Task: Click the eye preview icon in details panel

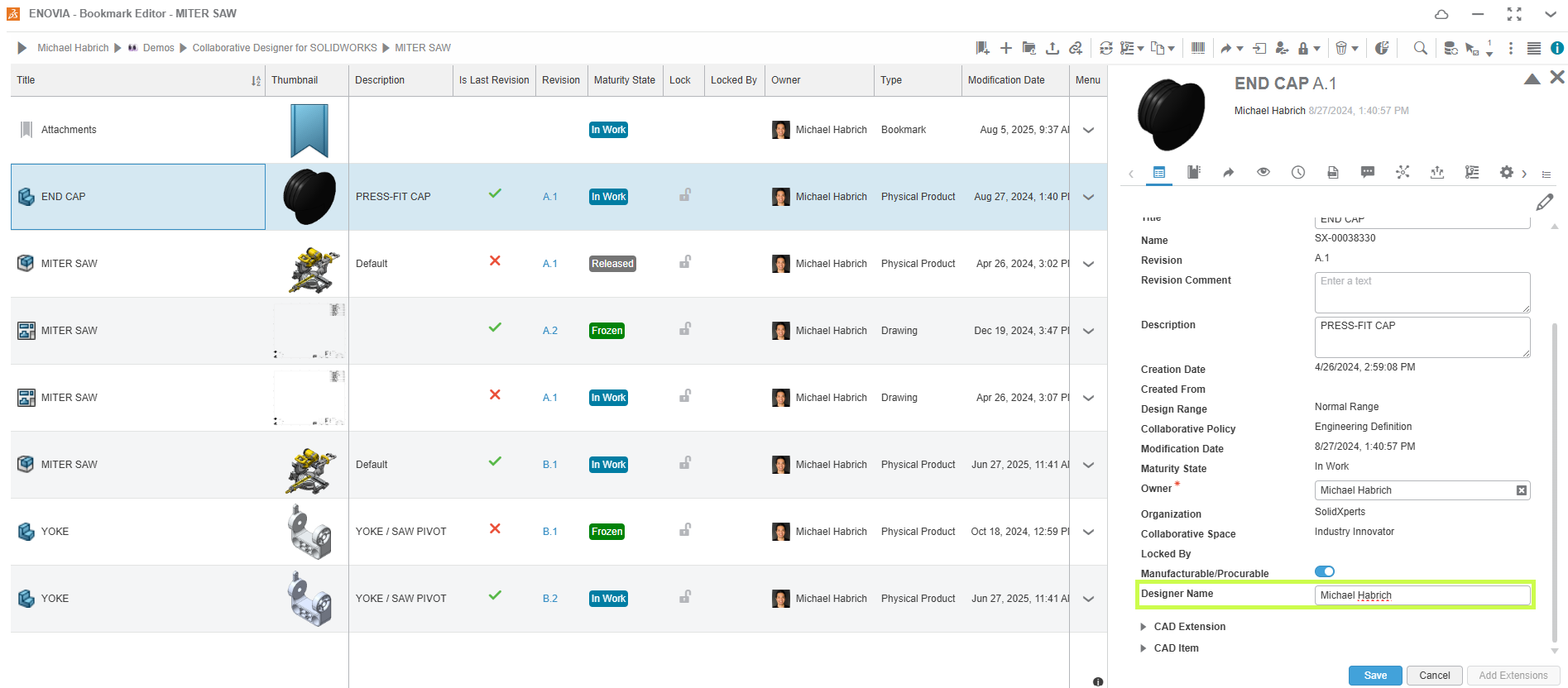Action: click(x=1264, y=172)
